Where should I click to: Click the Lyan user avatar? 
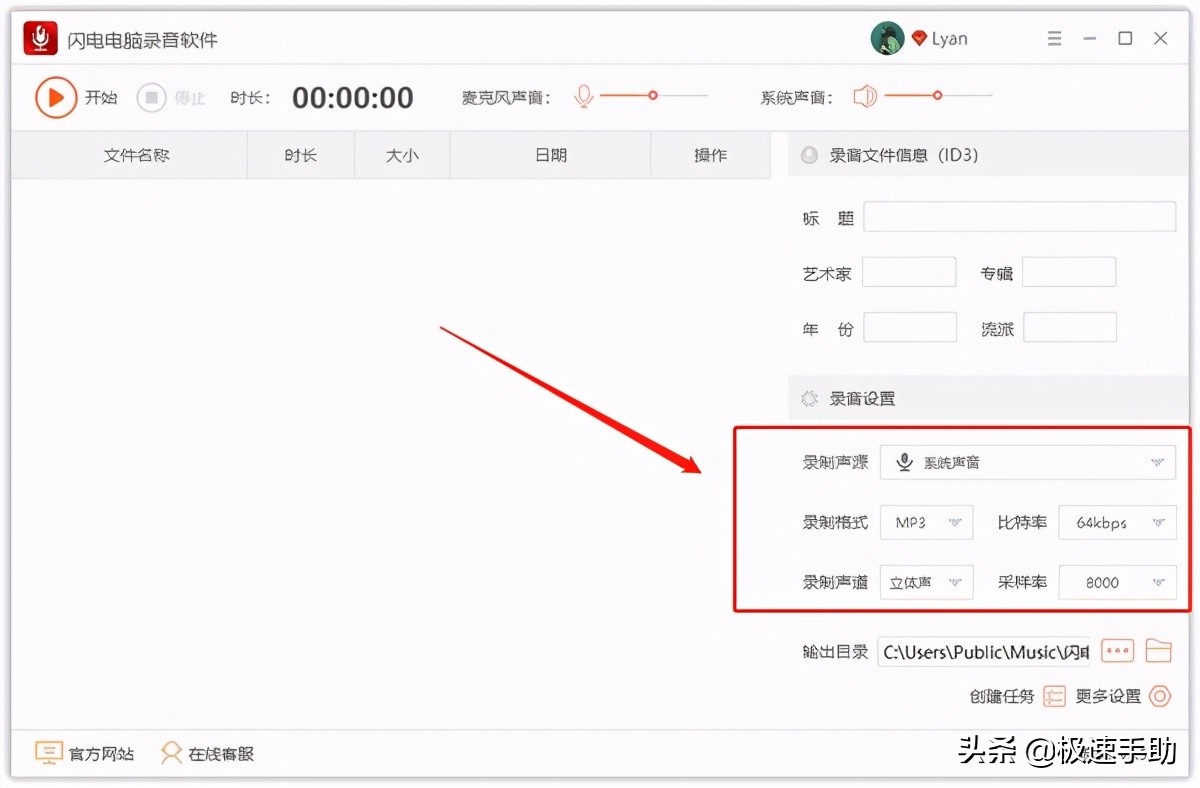[x=887, y=37]
